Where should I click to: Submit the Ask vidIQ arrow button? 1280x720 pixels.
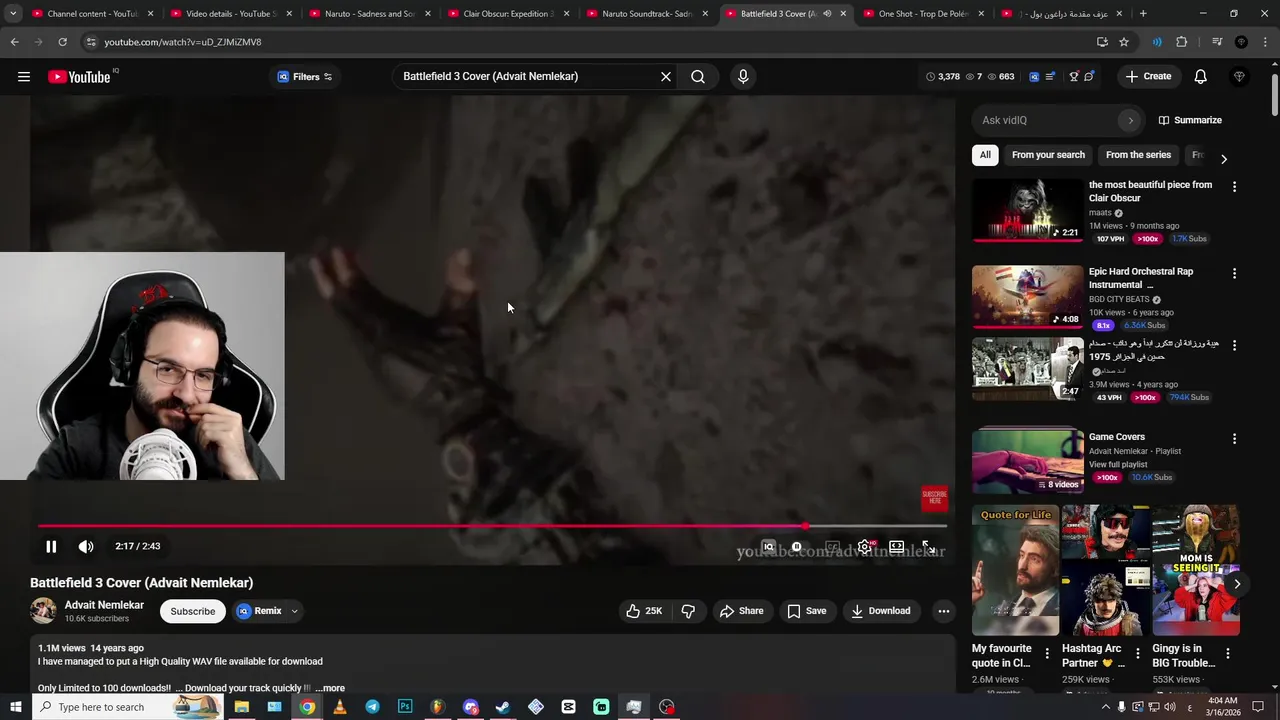pos(1131,120)
